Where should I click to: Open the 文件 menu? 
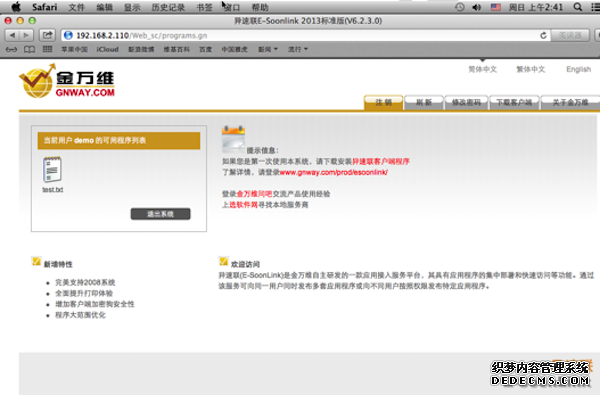(x=77, y=7)
